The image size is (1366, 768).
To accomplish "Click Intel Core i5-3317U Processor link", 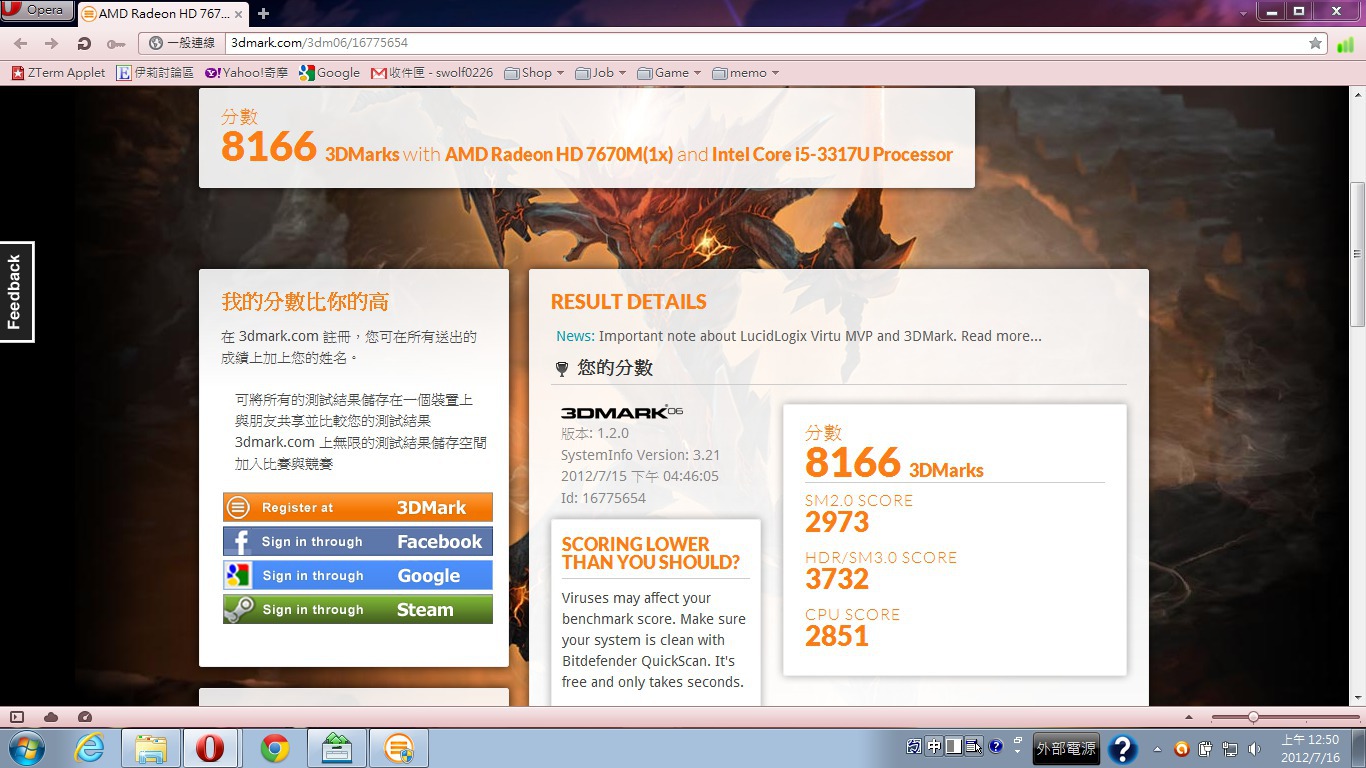I will (x=832, y=154).
